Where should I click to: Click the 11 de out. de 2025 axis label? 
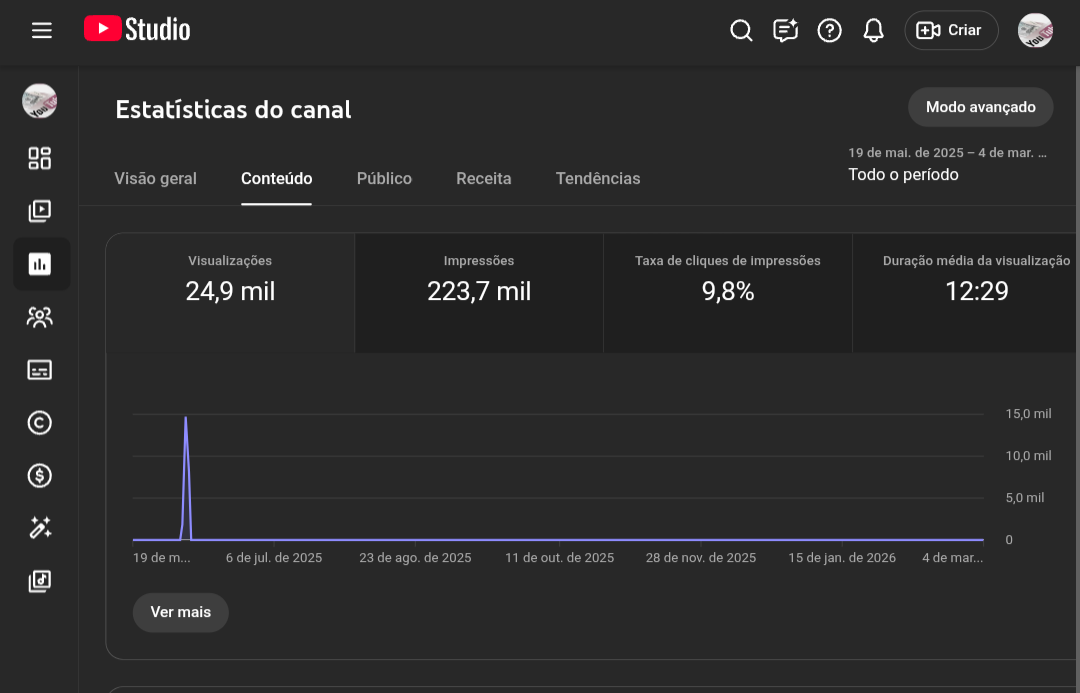[559, 558]
